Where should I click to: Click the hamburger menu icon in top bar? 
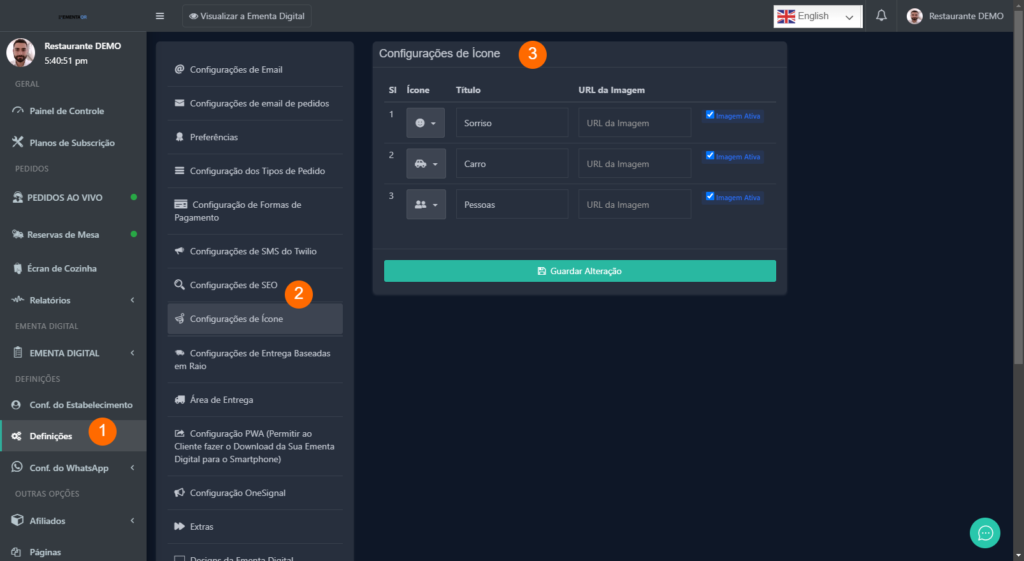[x=160, y=16]
